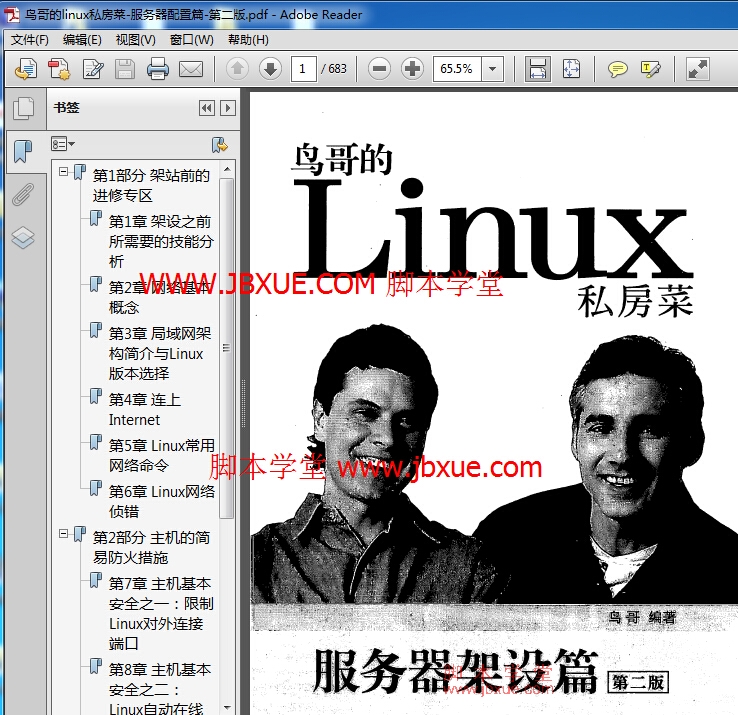Open bookmark 第8章 主机基本安全之二
Viewport: 738px width, 715px height.
point(160,688)
